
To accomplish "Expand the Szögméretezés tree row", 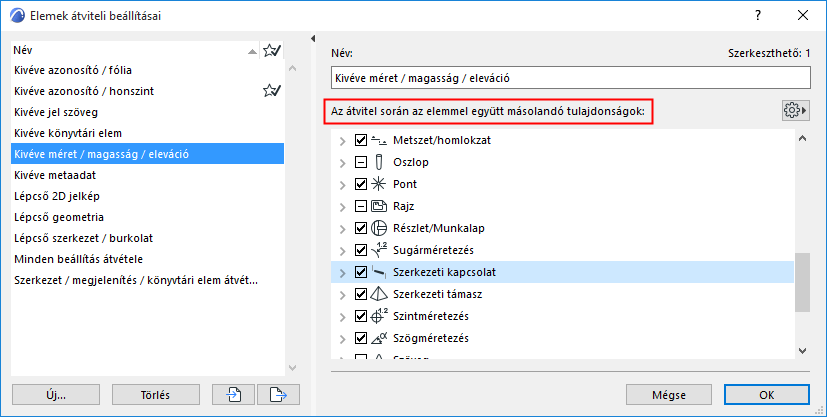I will point(343,338).
